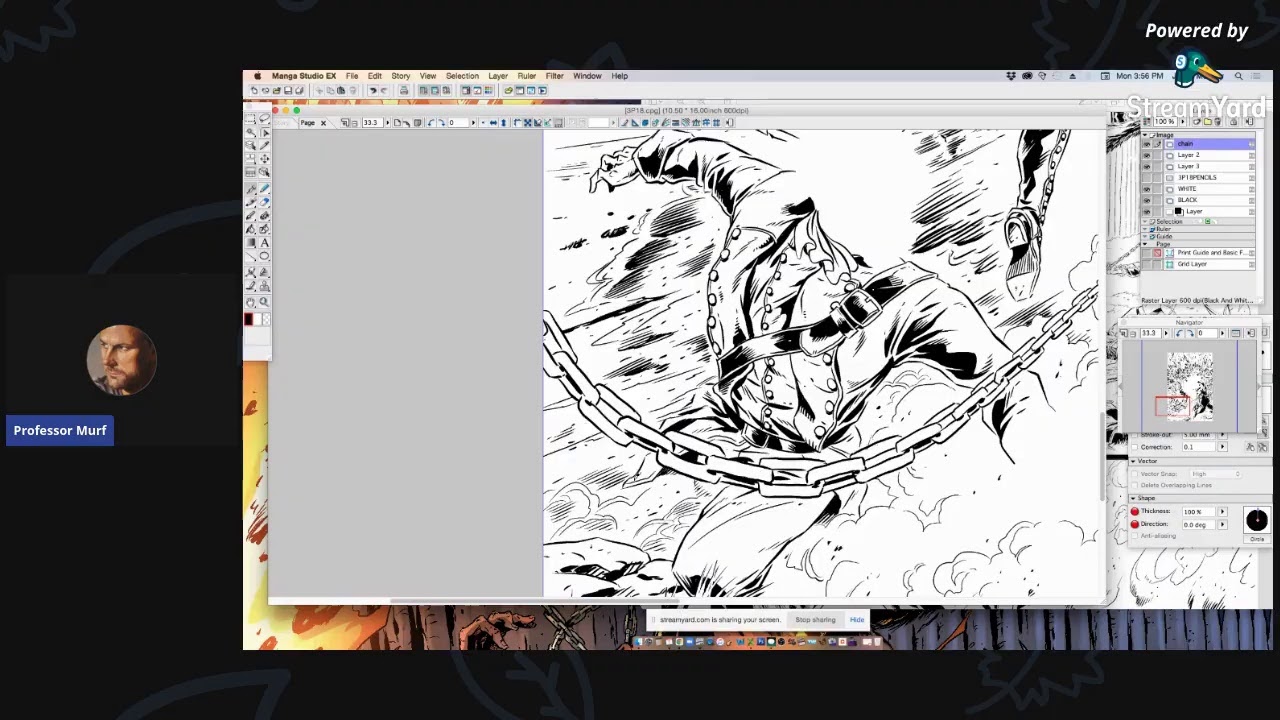Click the page thumbnail in the Navigator

click(x=1189, y=385)
